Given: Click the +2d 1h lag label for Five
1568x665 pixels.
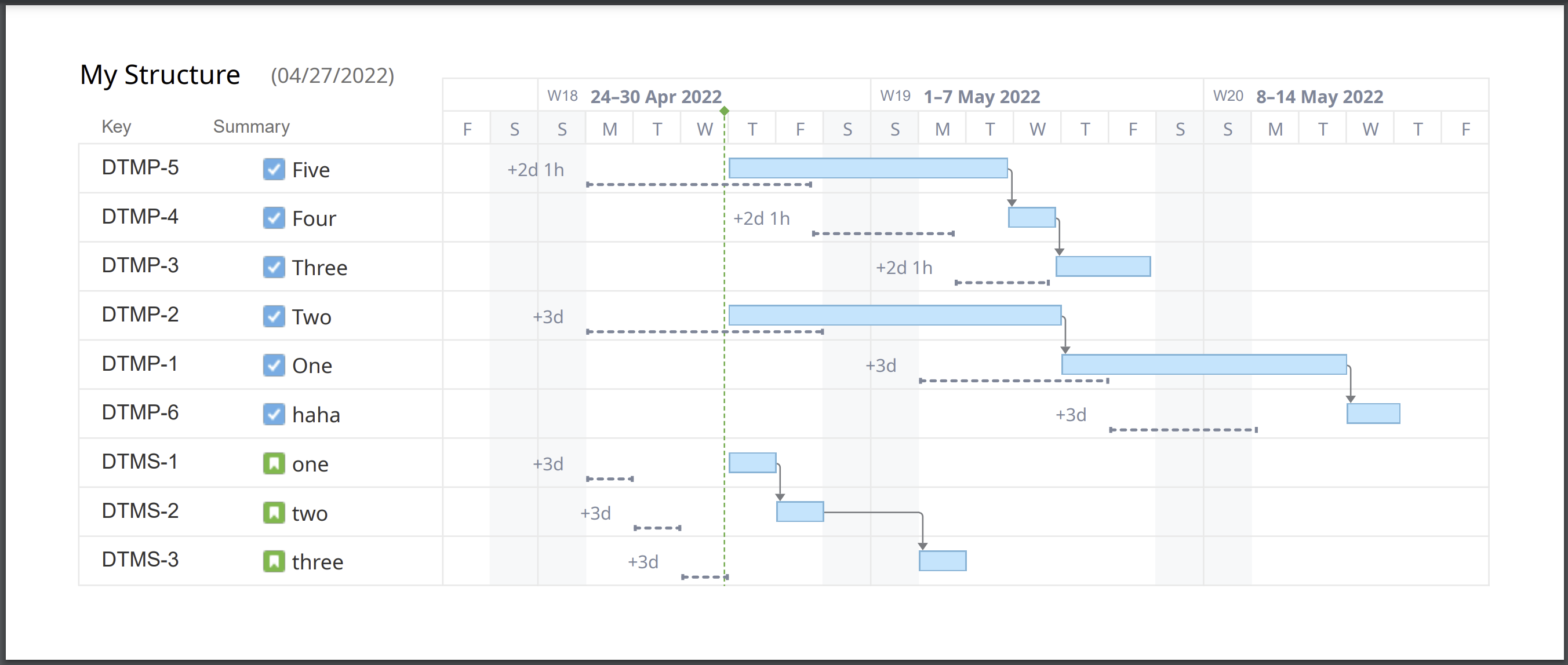Looking at the screenshot, I should [x=535, y=170].
